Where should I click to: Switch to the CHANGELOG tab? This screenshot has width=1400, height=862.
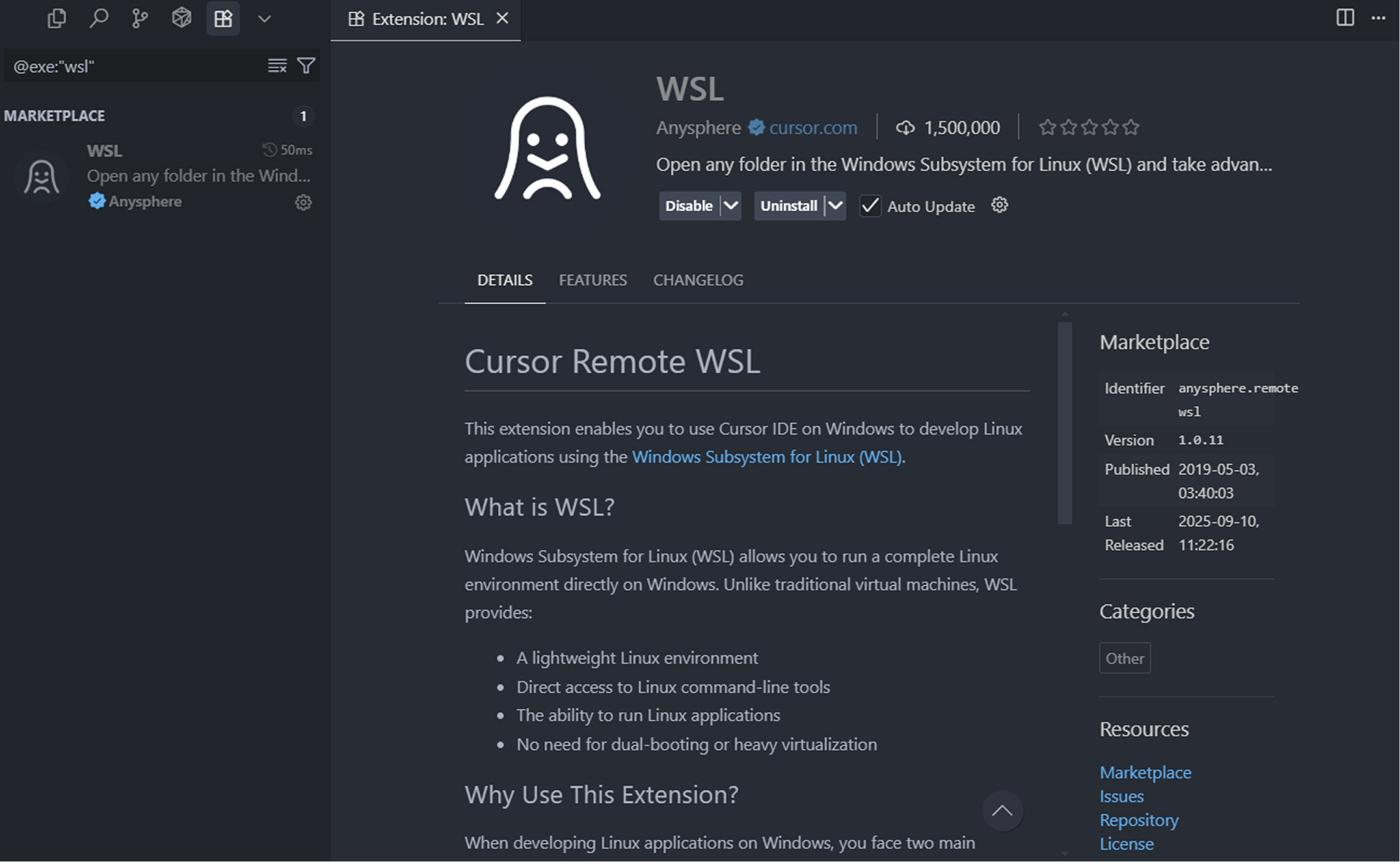point(697,280)
